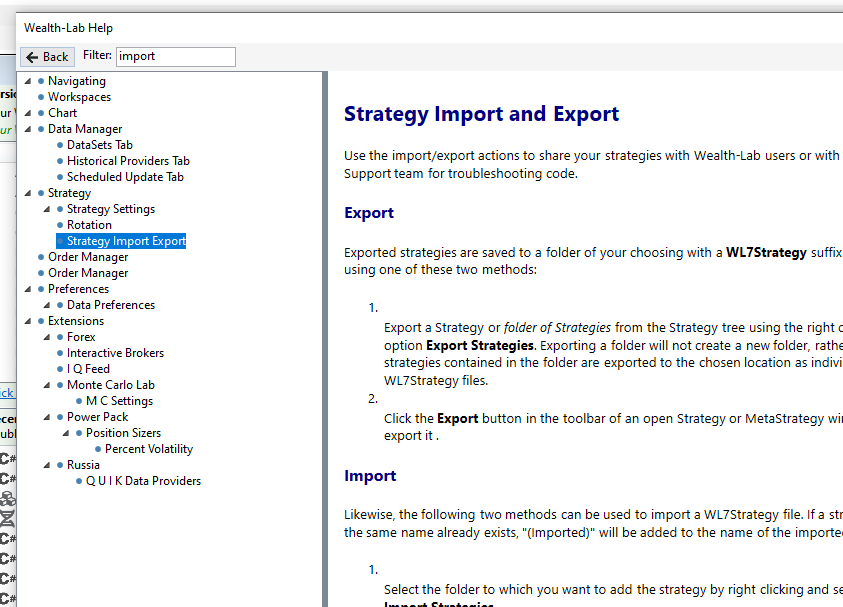Open Interactive Brokers help topic
The image size is (843, 607).
point(115,353)
